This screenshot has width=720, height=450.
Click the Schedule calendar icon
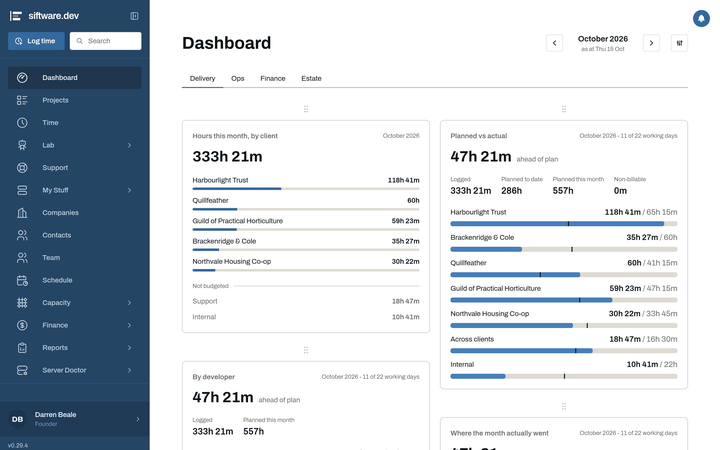tap(22, 280)
